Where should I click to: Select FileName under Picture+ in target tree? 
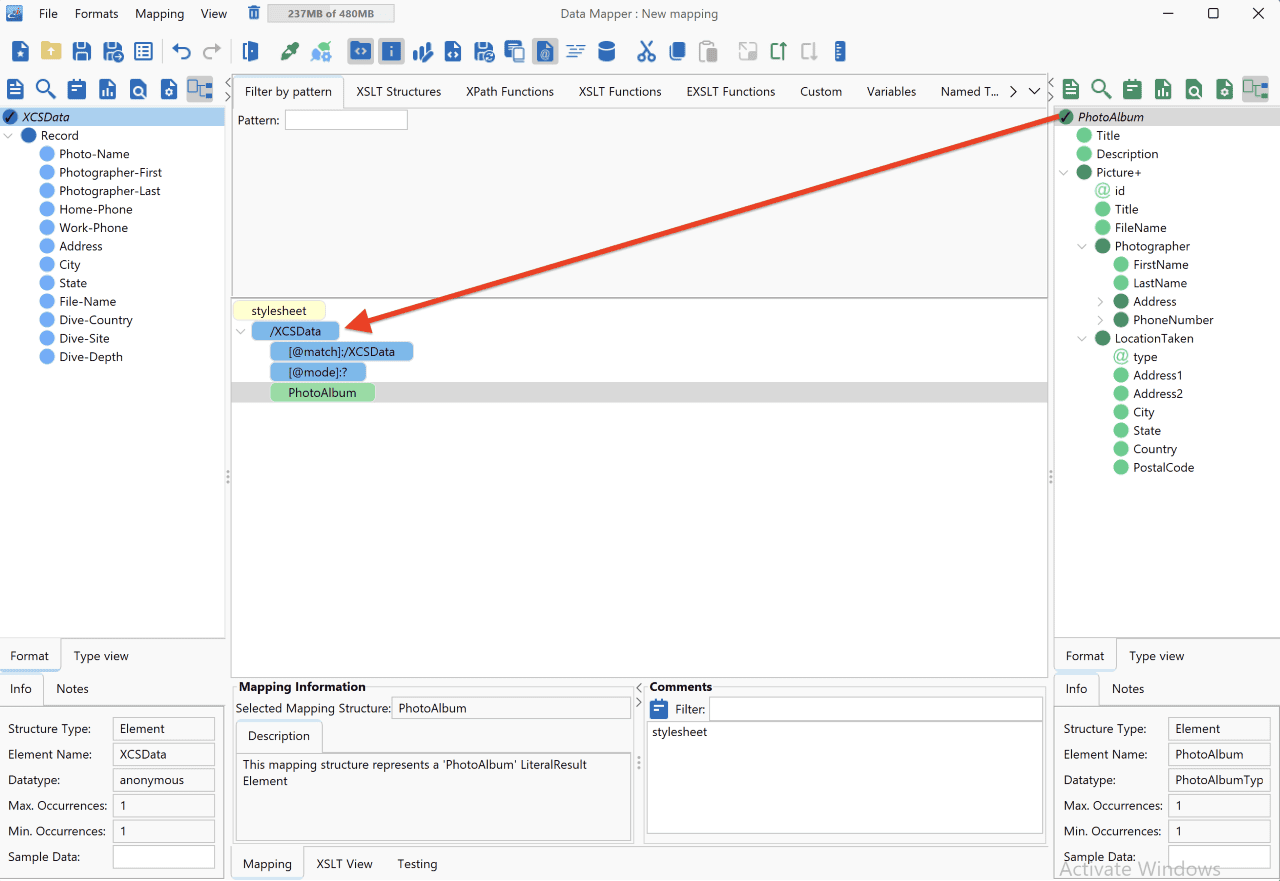[1140, 228]
